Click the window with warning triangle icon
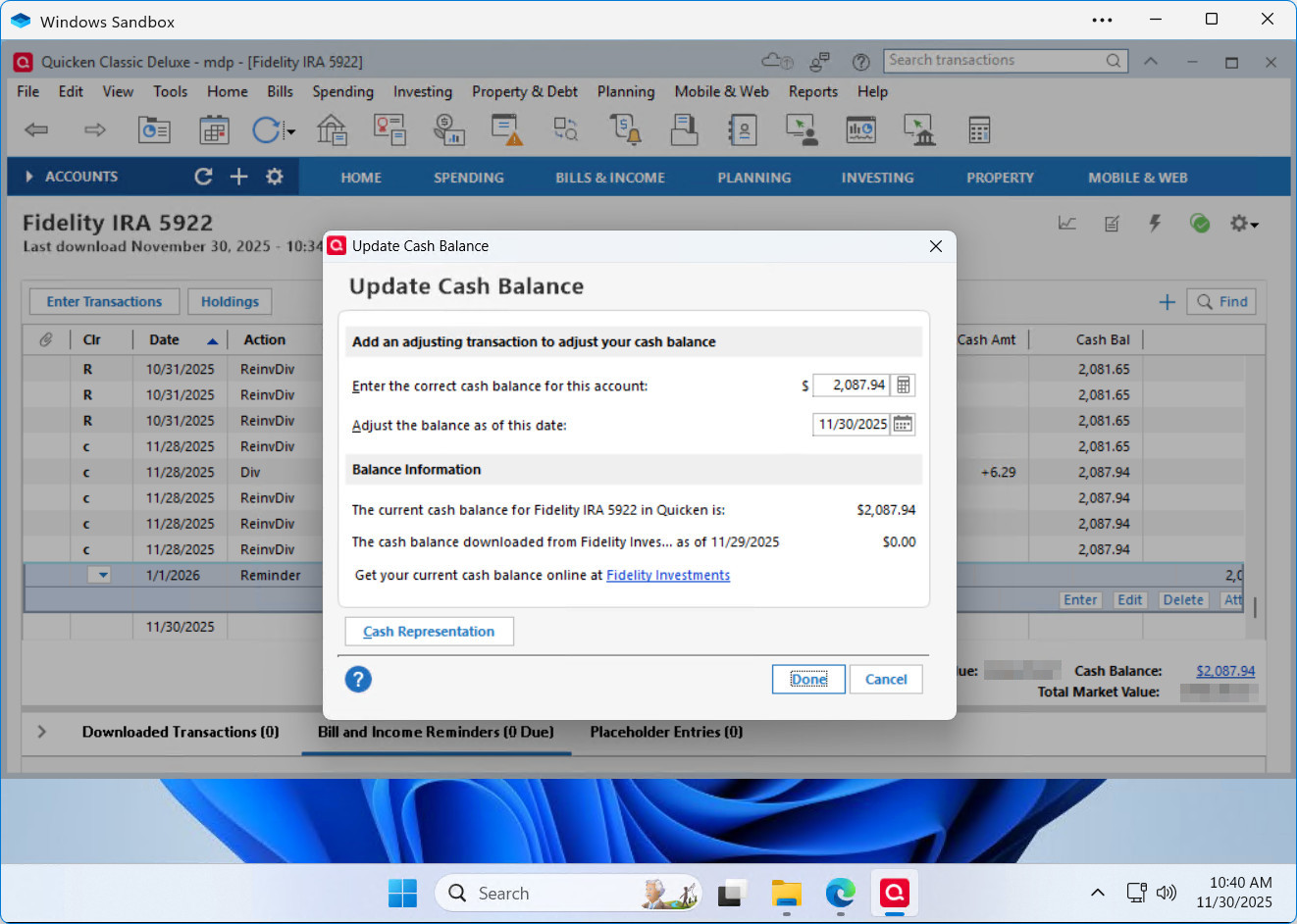The width and height of the screenshot is (1297, 924). click(x=507, y=129)
